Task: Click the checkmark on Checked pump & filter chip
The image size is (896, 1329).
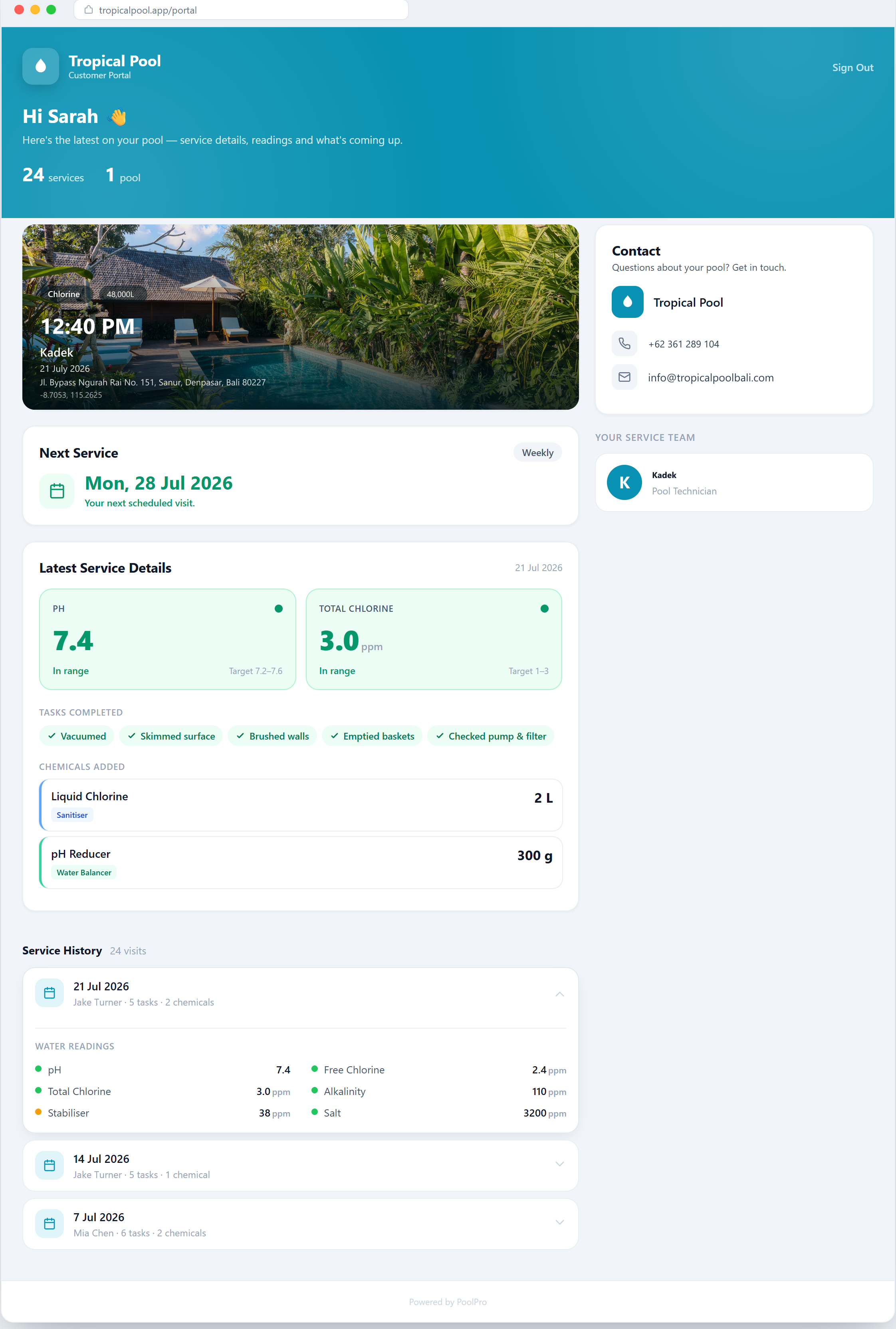Action: coord(440,736)
